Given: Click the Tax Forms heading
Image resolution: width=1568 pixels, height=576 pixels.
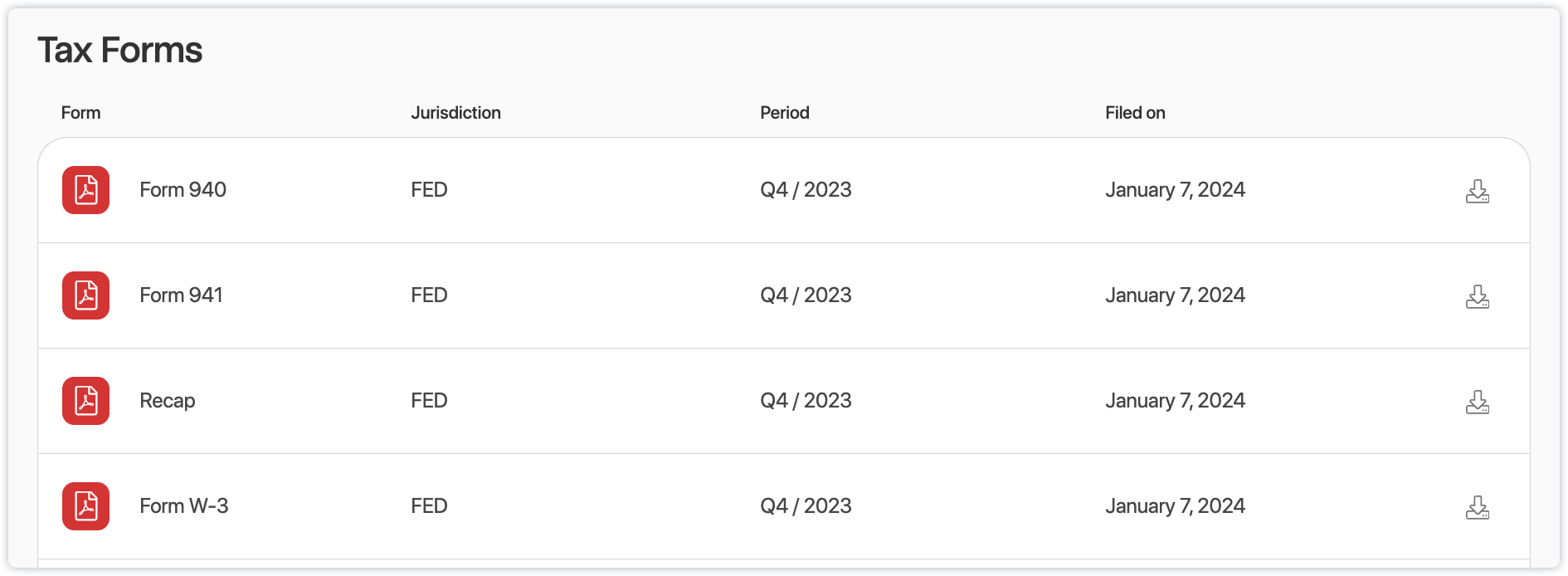Looking at the screenshot, I should tap(119, 51).
